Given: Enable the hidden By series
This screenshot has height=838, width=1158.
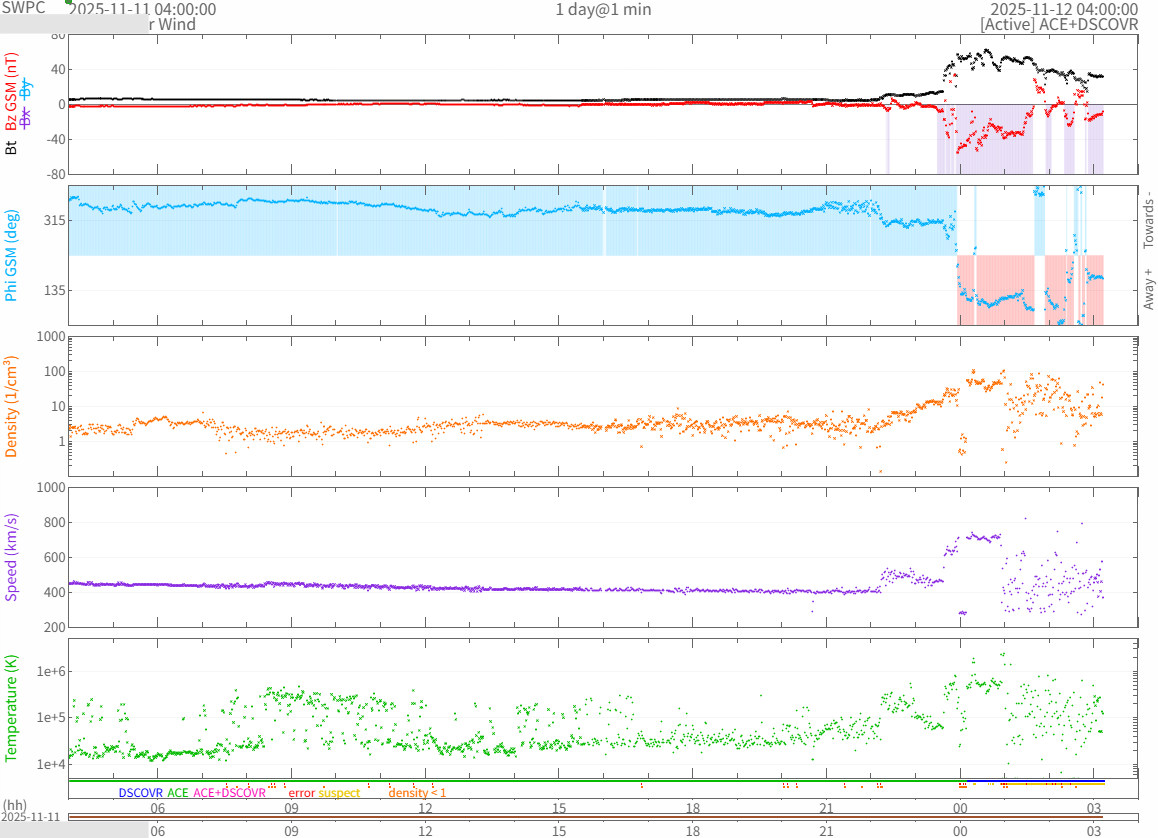Looking at the screenshot, I should click(27, 89).
